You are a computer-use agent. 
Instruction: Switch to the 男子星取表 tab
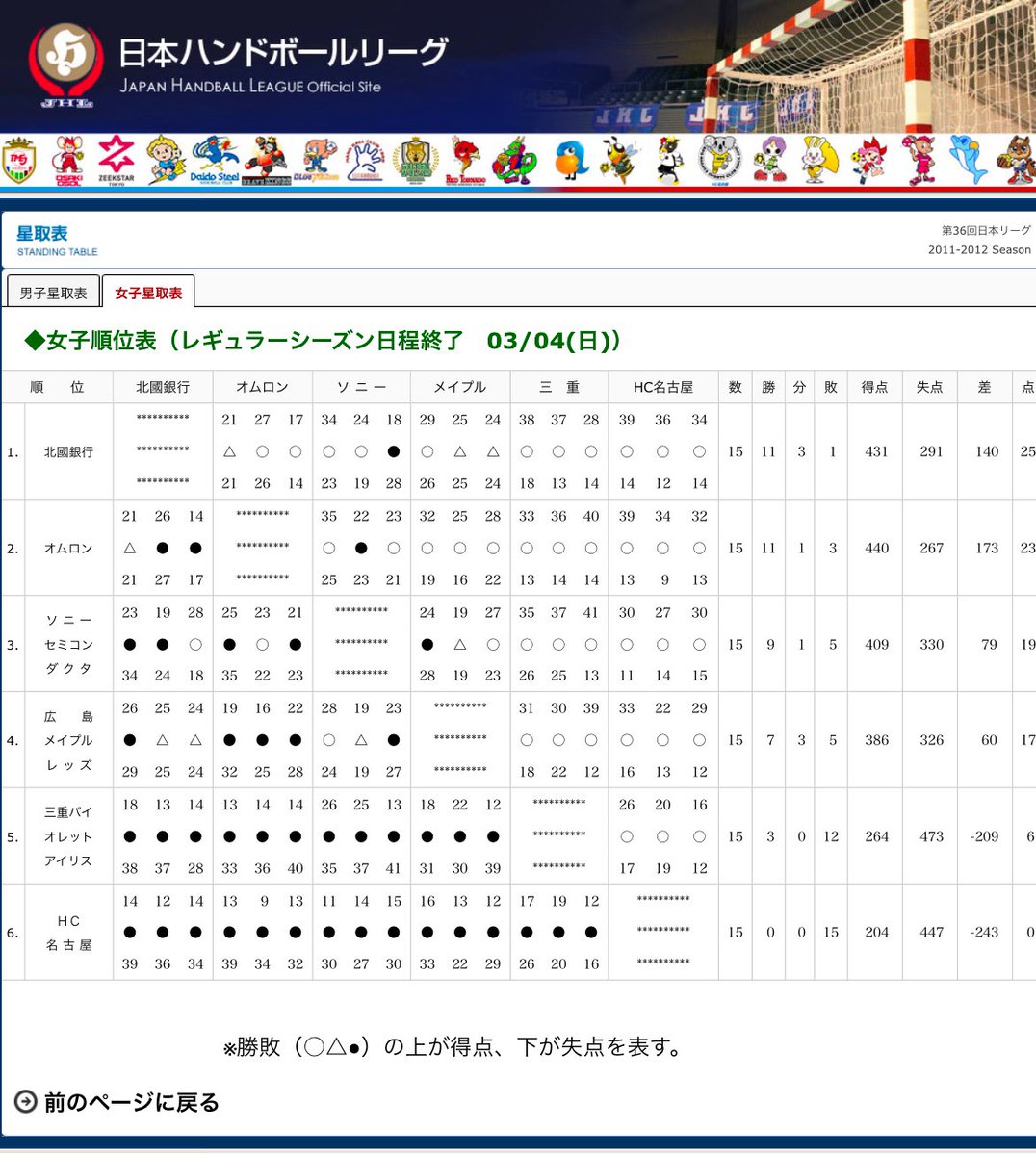coord(54,293)
